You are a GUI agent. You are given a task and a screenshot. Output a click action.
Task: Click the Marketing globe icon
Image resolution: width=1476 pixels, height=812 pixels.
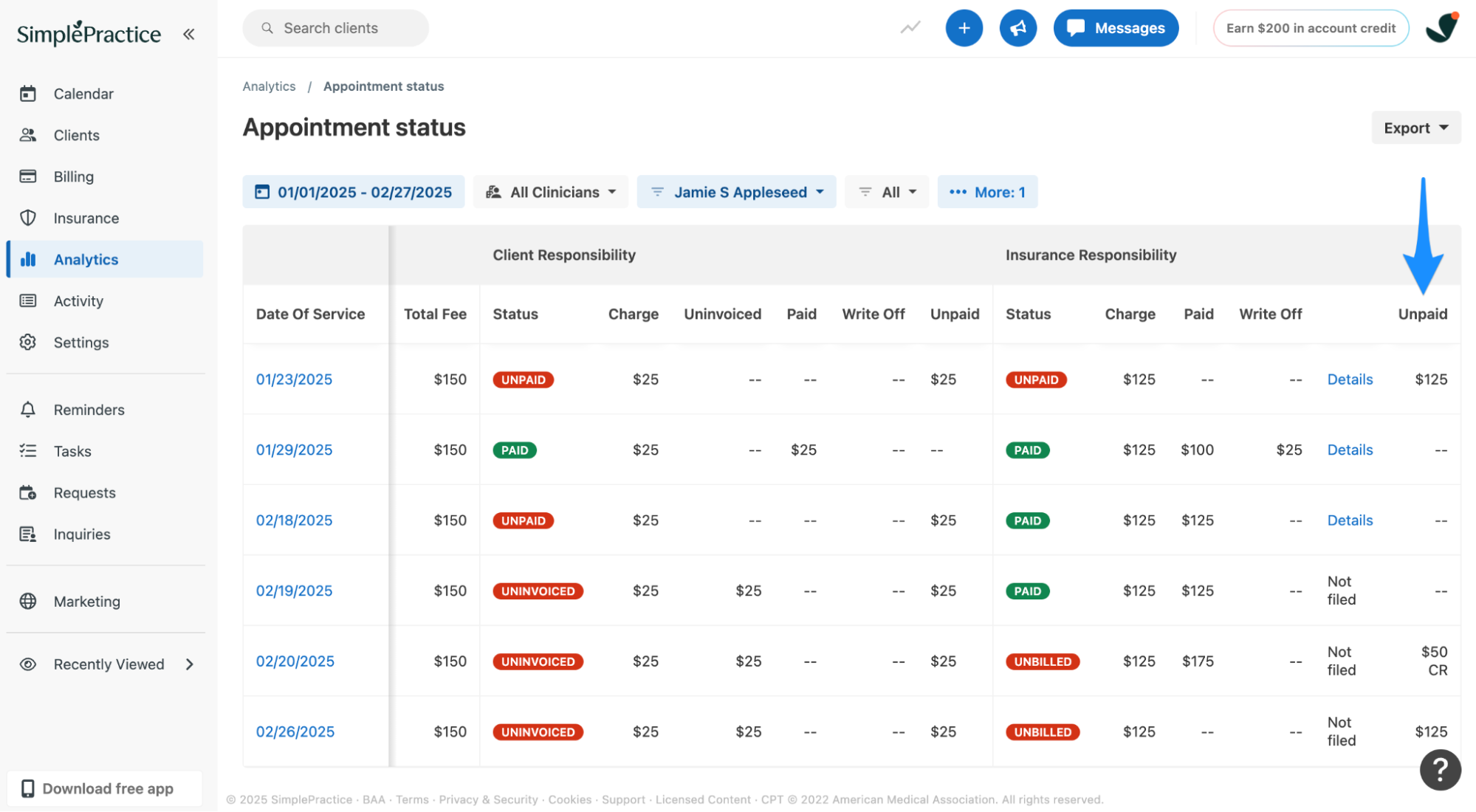pos(28,601)
